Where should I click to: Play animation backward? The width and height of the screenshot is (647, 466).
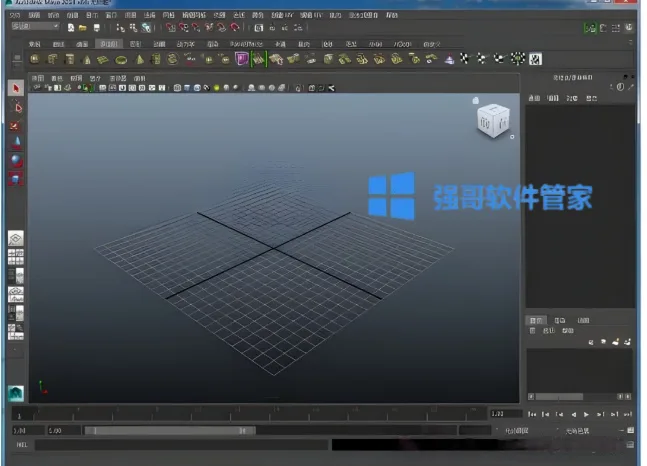pyautogui.click(x=573, y=414)
